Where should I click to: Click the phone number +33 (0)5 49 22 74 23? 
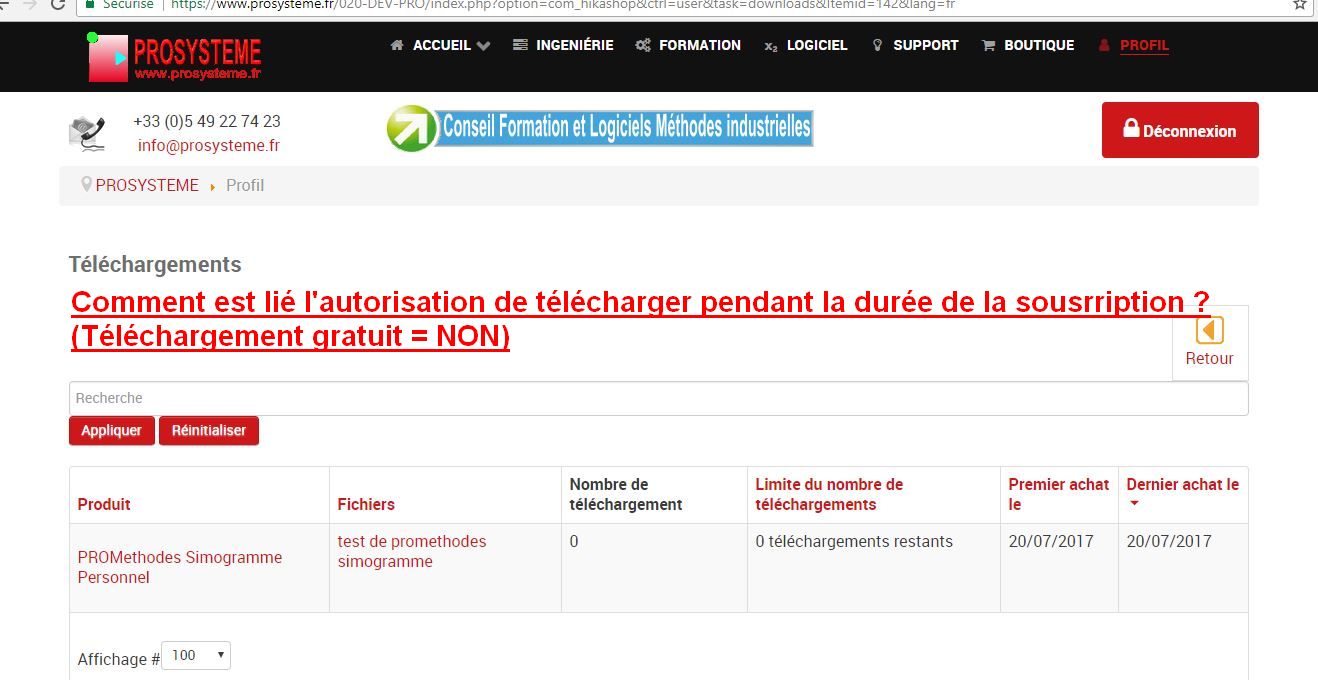point(207,121)
